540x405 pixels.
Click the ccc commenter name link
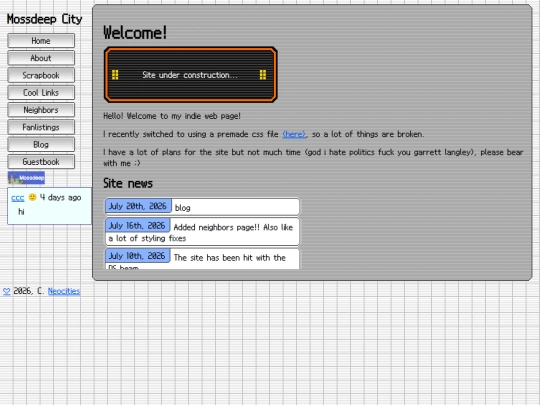coord(18,198)
